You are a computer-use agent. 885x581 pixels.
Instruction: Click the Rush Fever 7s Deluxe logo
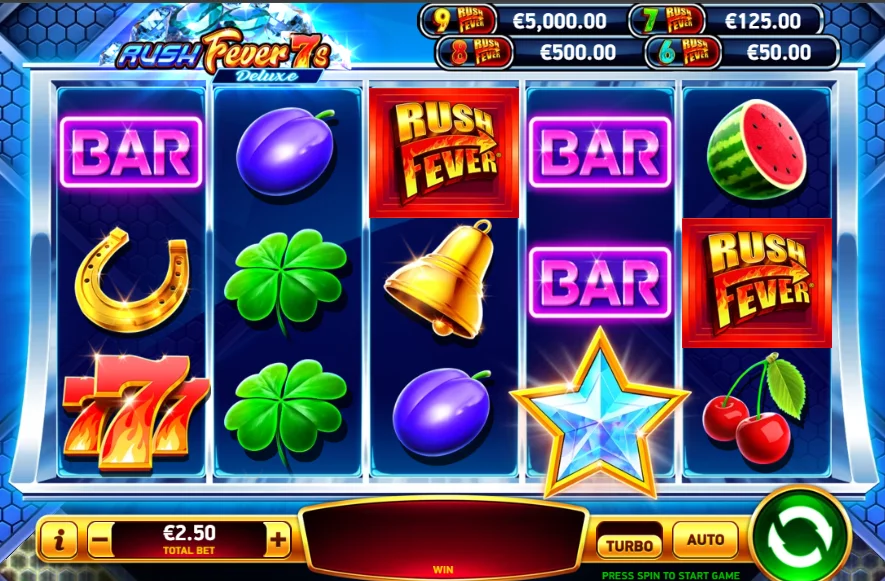pos(226,55)
